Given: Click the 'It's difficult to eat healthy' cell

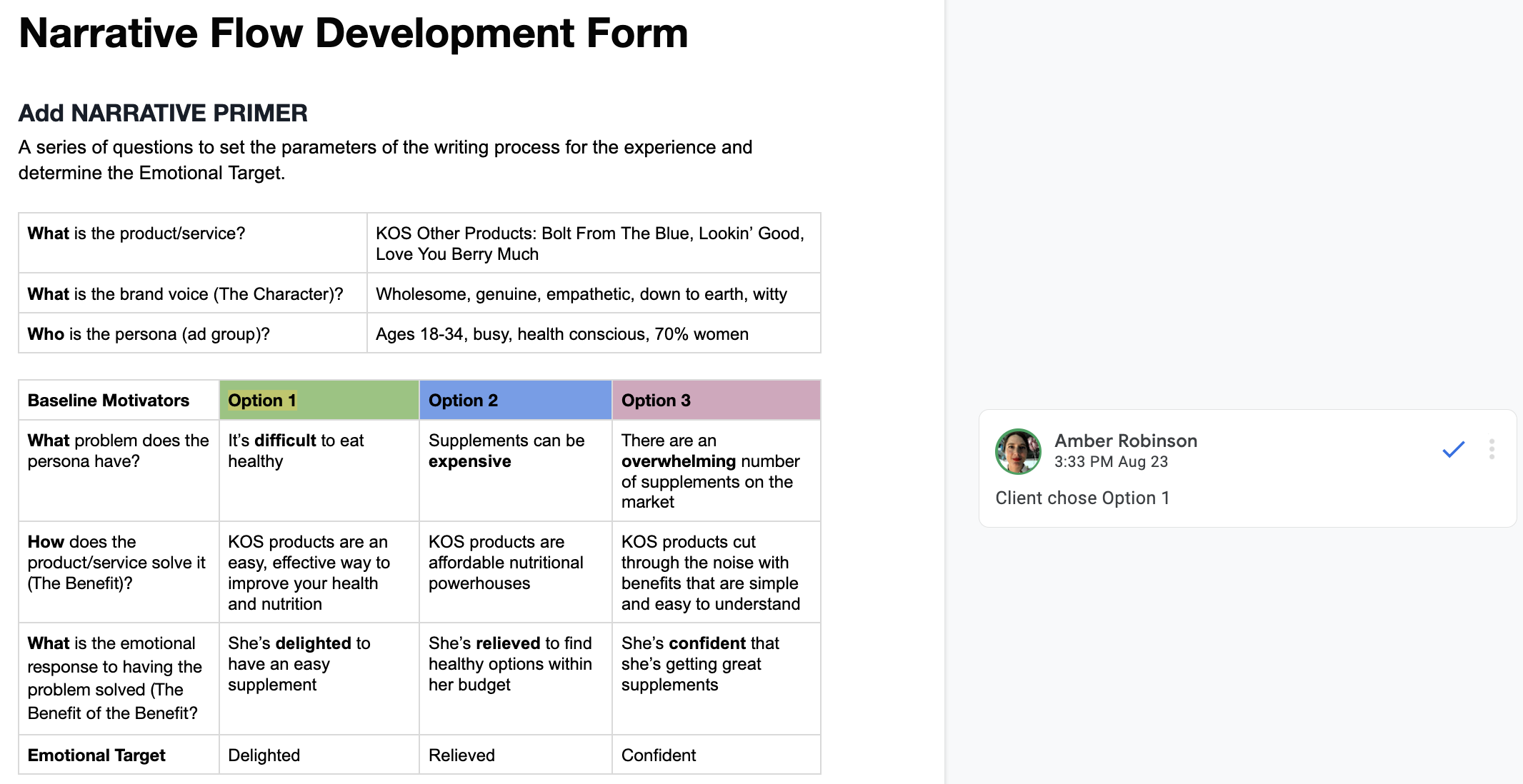Looking at the screenshot, I should pos(319,471).
